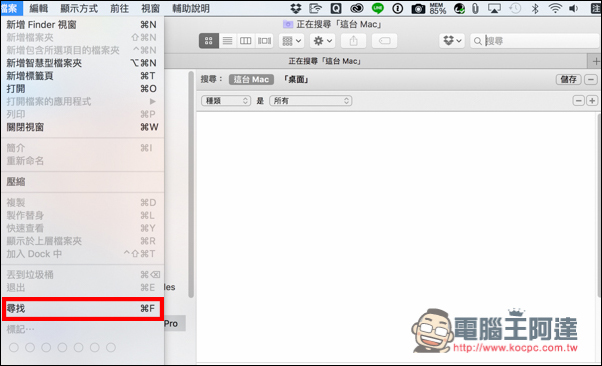Switch Finder to icon view

[209, 41]
